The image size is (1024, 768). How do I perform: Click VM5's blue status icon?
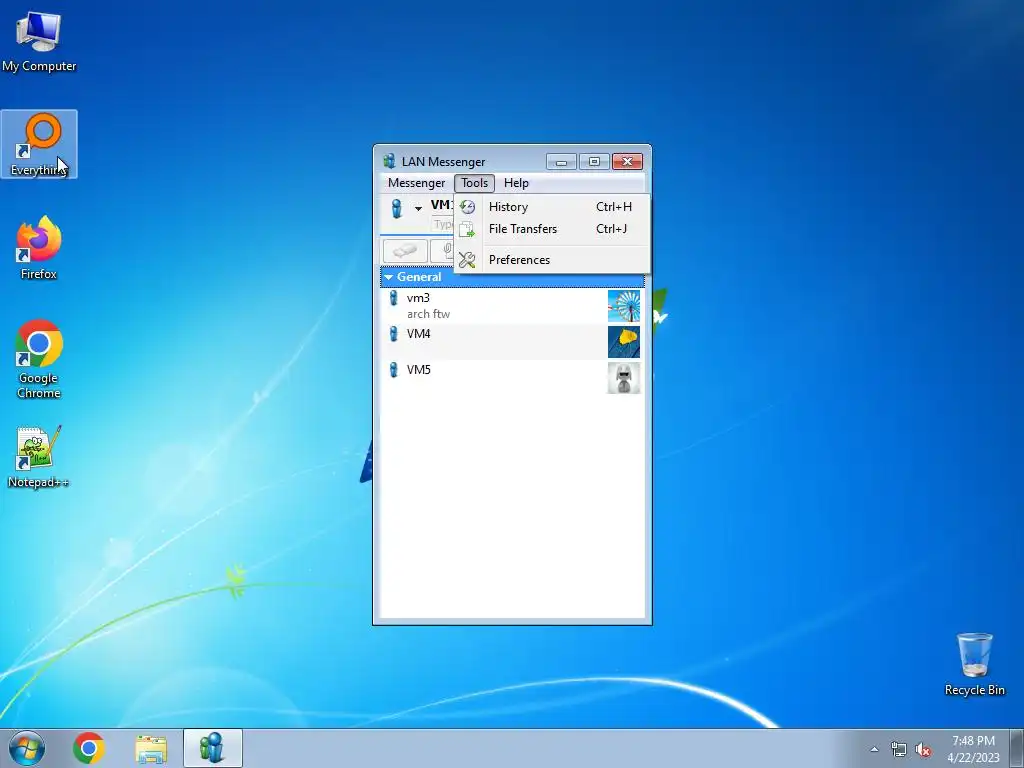pyautogui.click(x=393, y=370)
